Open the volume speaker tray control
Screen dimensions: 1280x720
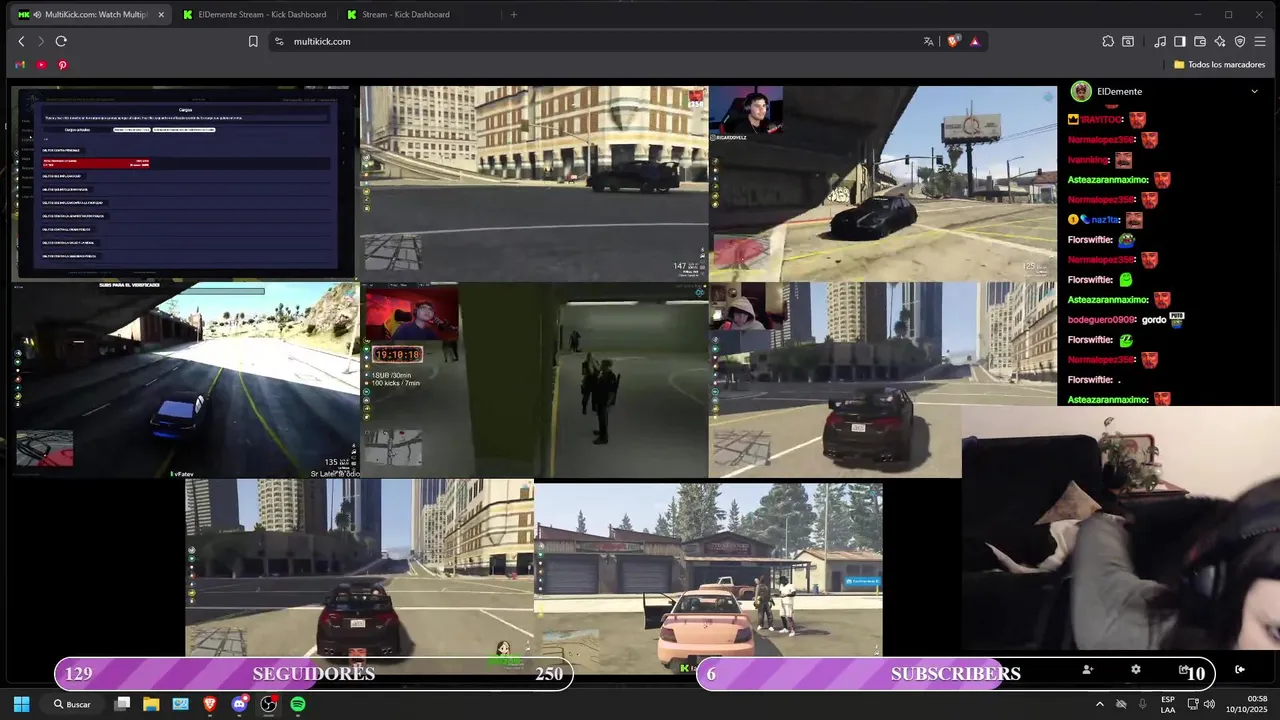pyautogui.click(x=1209, y=704)
